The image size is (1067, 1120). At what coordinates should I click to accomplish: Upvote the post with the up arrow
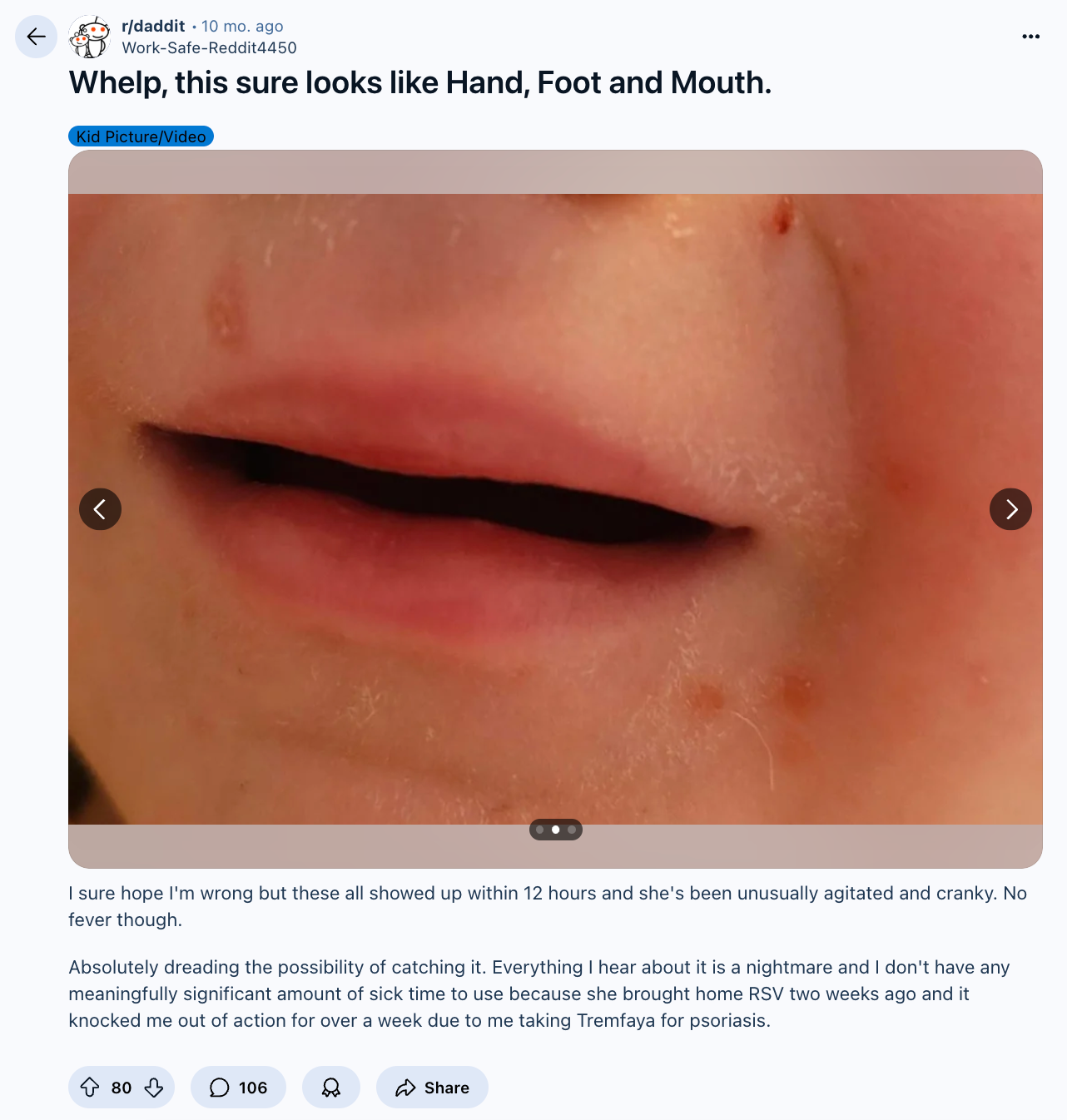(x=90, y=1088)
